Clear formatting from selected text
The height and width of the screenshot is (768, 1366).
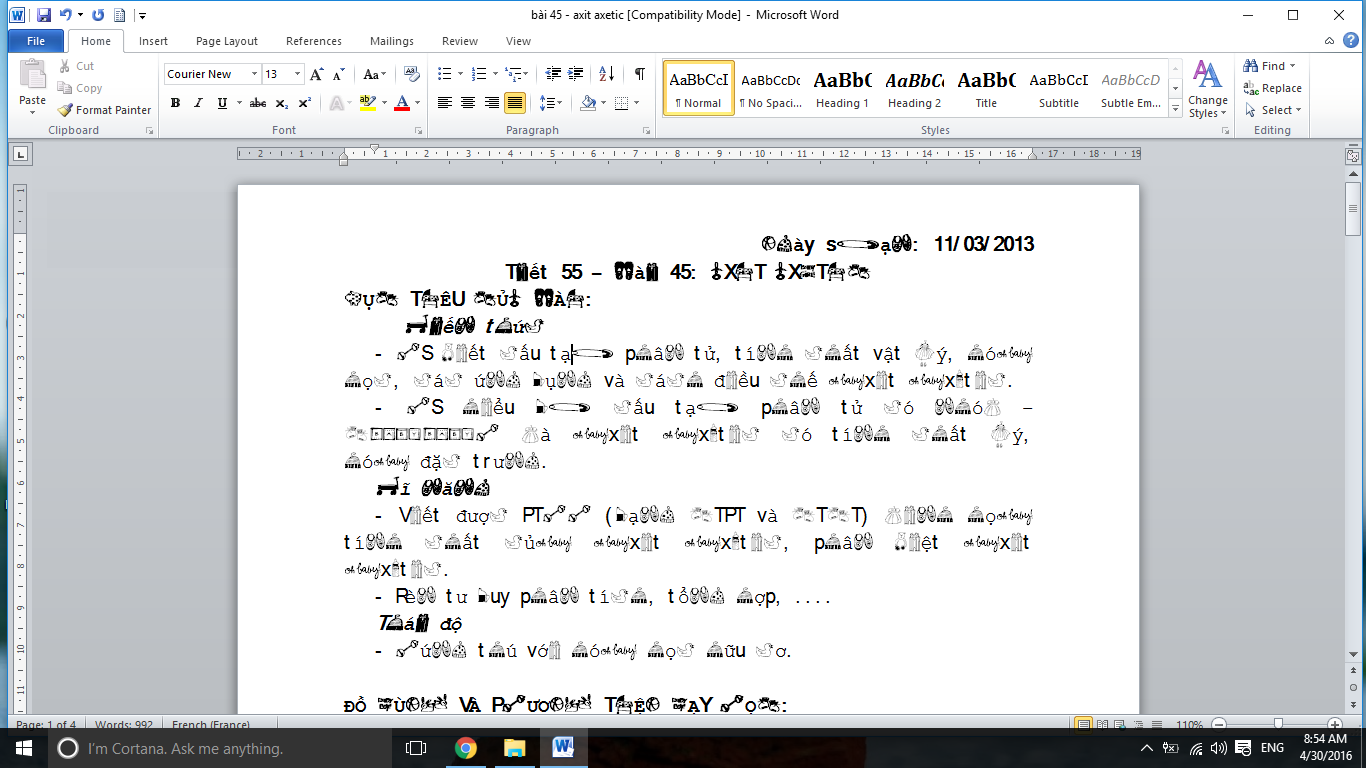point(411,74)
